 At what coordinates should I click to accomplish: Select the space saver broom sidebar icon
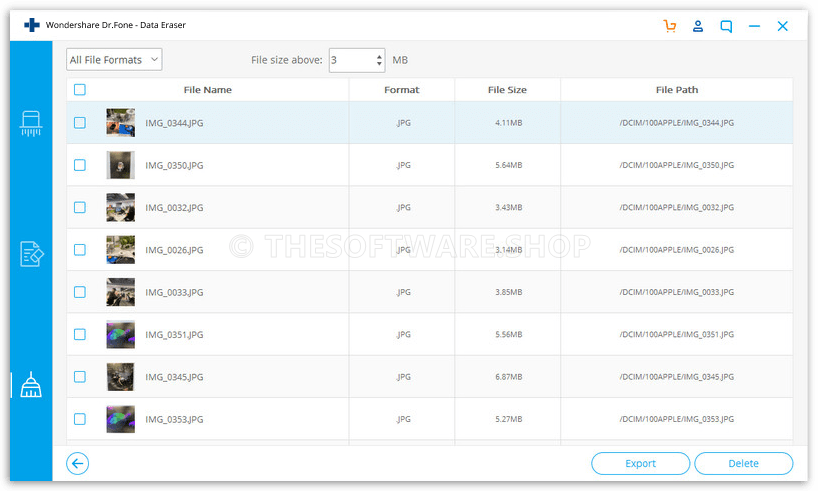click(x=31, y=385)
